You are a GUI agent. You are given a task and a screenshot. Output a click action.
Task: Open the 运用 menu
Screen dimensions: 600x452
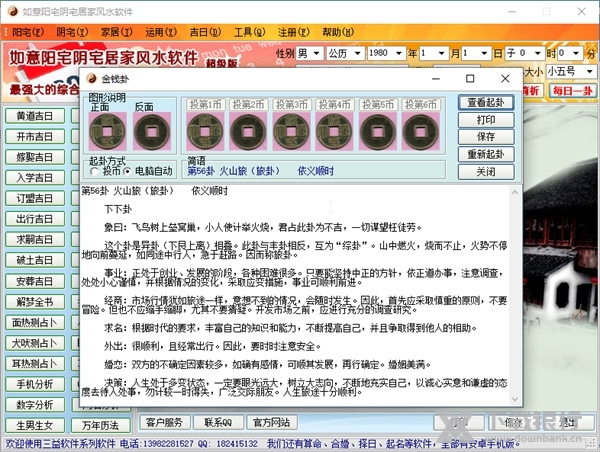point(161,32)
